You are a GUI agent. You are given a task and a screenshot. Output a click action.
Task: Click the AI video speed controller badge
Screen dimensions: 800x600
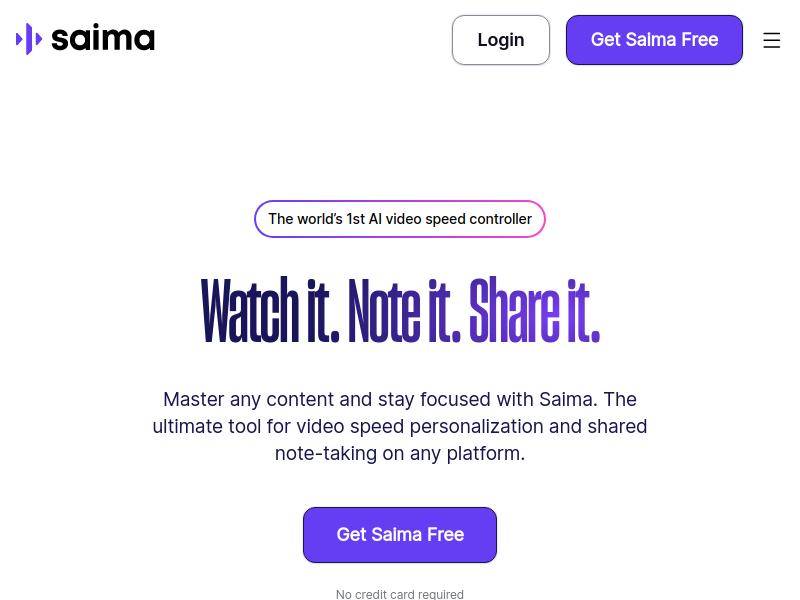pos(400,219)
